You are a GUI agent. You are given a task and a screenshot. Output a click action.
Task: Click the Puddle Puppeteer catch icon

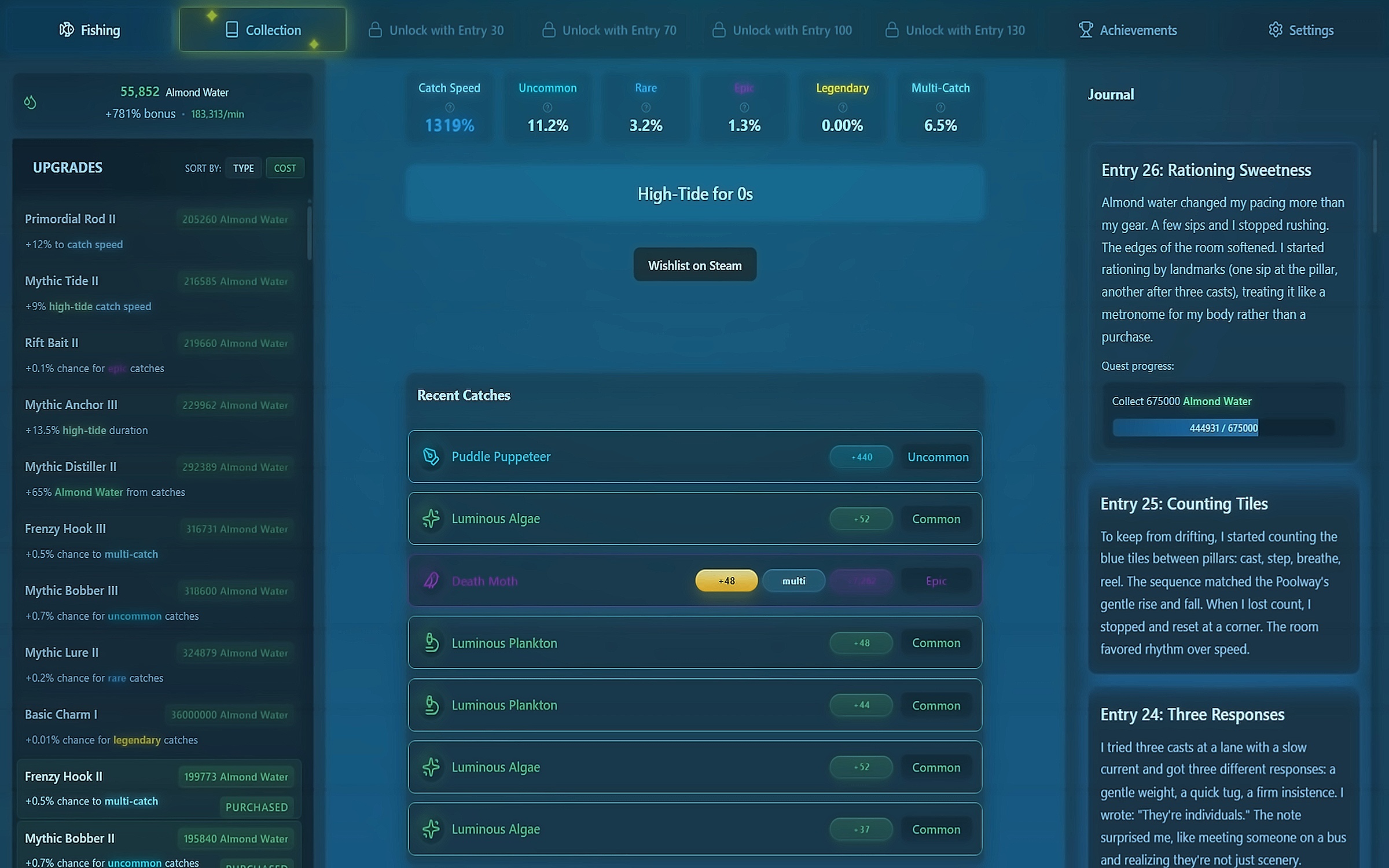431,457
